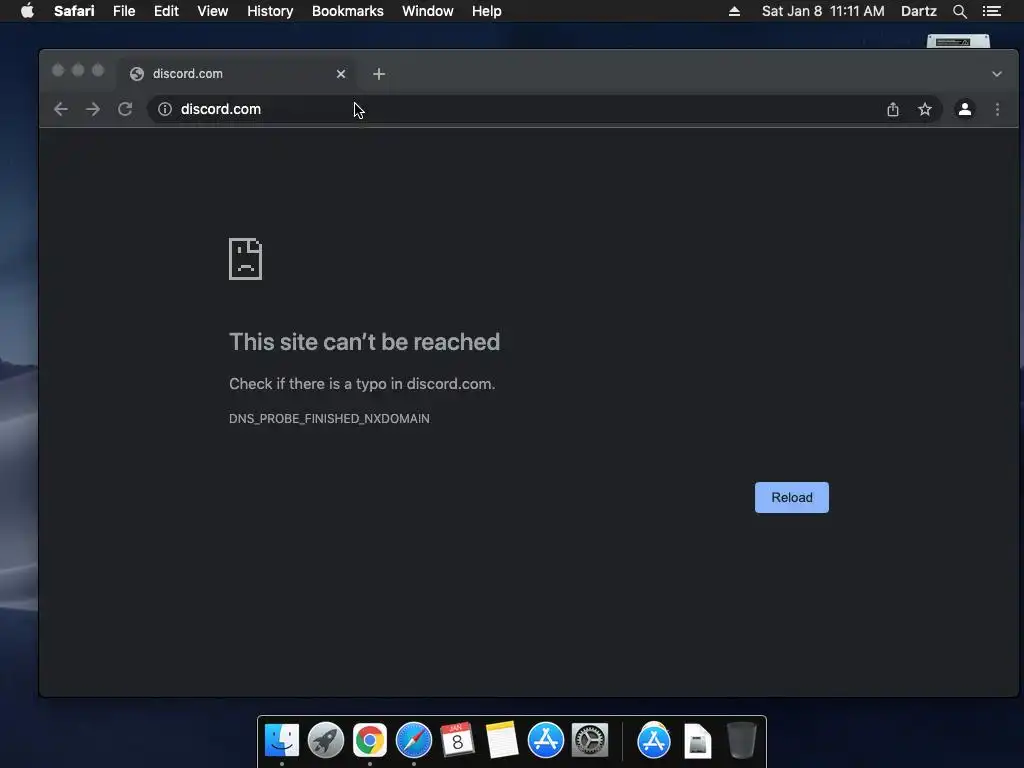Click the blue Reload button

click(x=792, y=498)
